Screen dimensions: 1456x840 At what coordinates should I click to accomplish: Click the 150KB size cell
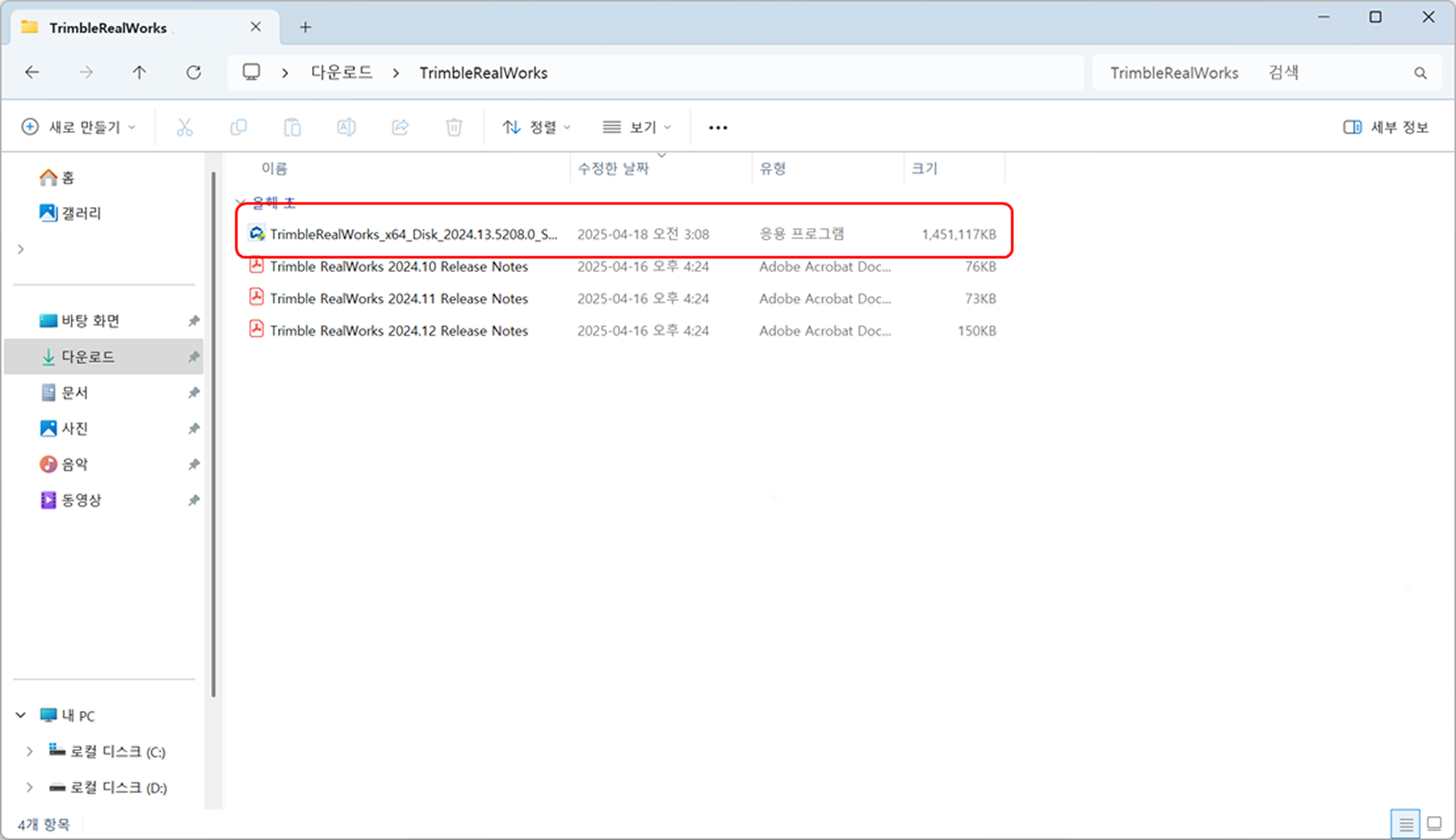click(x=977, y=331)
